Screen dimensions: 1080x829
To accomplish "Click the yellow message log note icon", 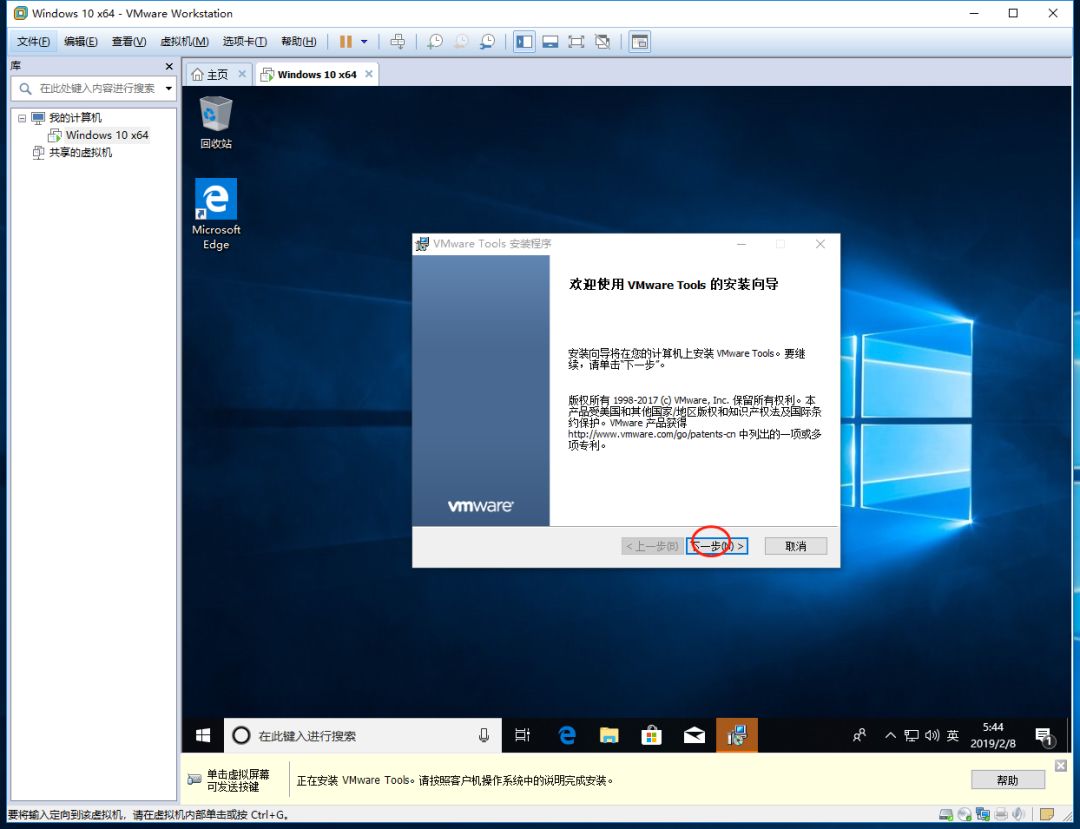I will tap(1047, 815).
